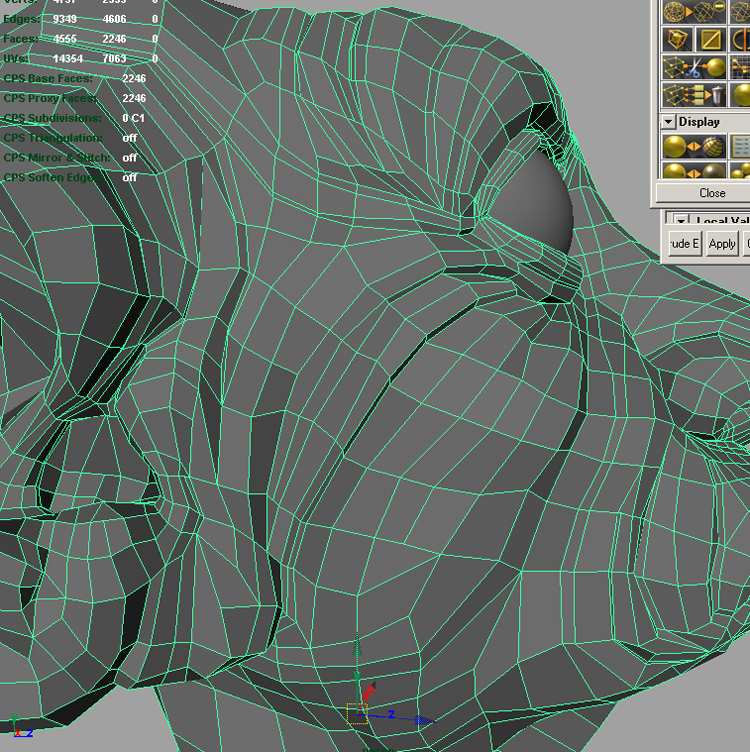Collapse the Display section arrow

(668, 122)
